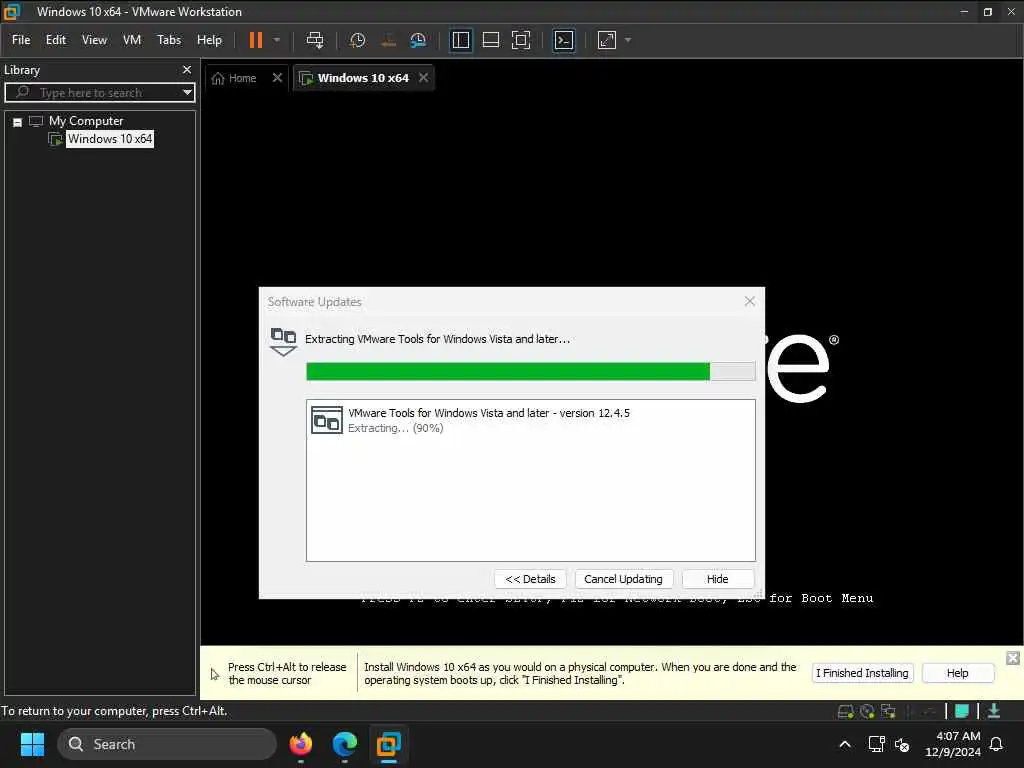Open the library search dropdown arrow
Screen dimensions: 1024x768
pyautogui.click(x=187, y=92)
